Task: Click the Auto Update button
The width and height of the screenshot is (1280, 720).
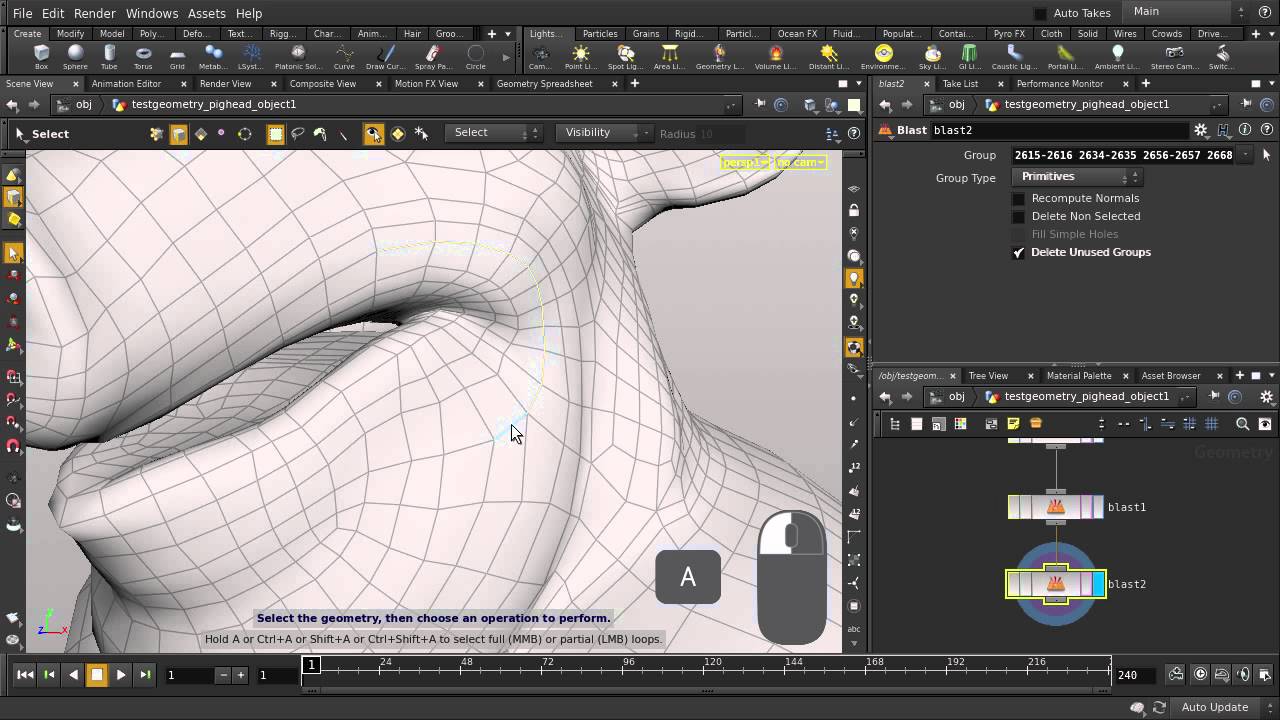Action: pos(1214,707)
